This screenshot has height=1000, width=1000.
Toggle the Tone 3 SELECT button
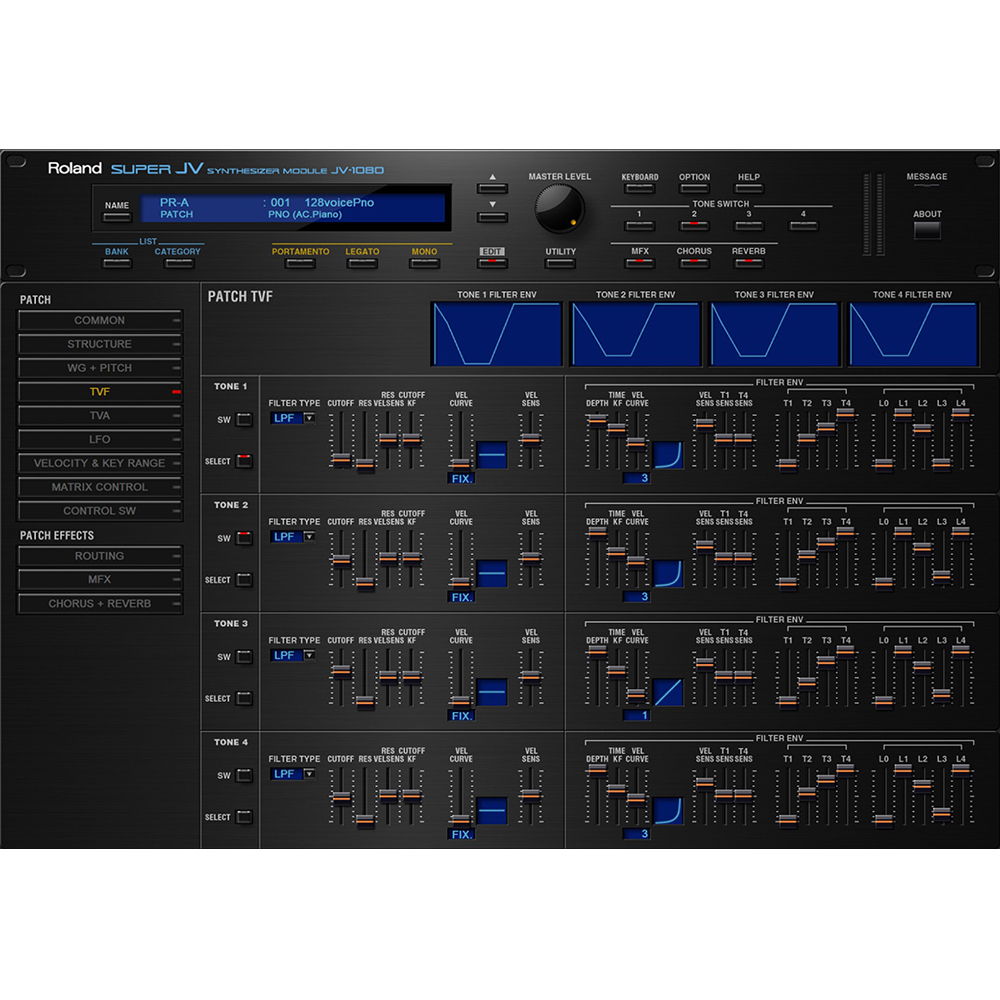244,698
